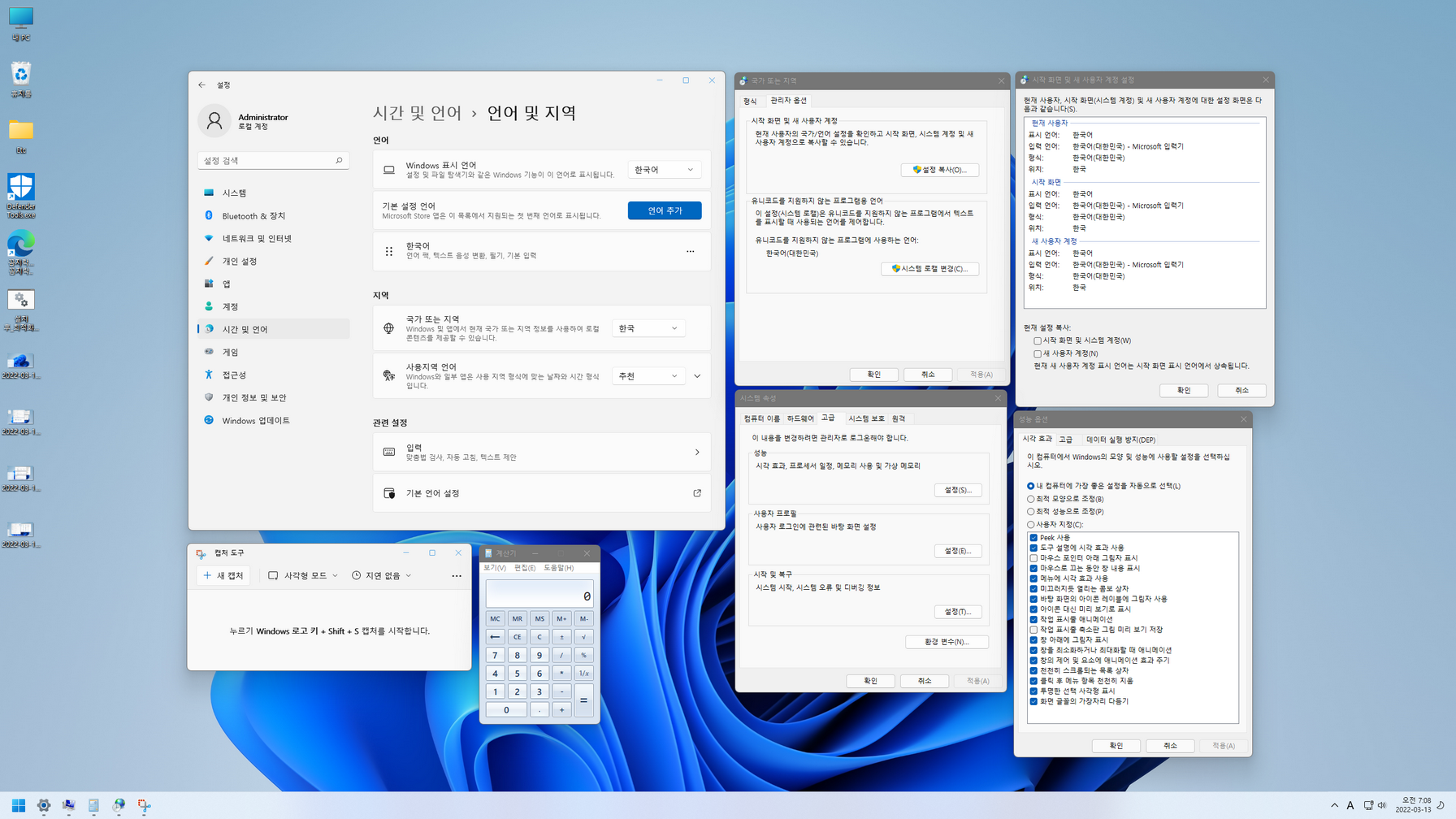
Task: Open the Snipping Tool more options (…)
Action: coord(457,575)
